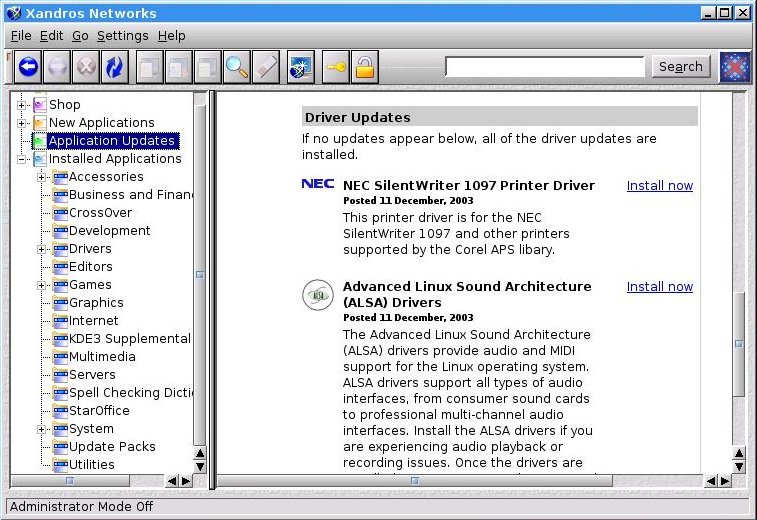
Task: Open the Settings menu
Action: point(122,35)
